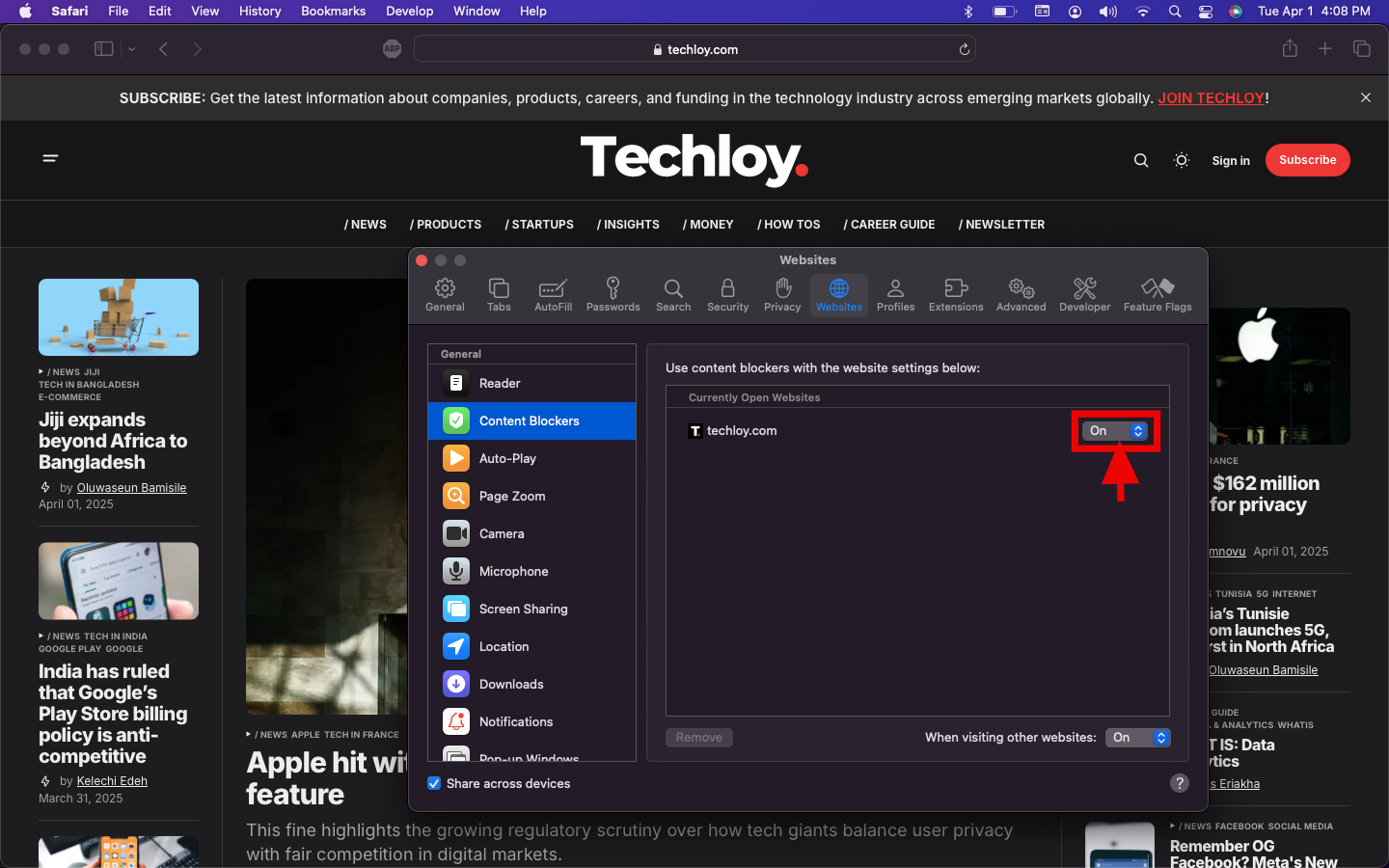
Task: Select the Websites globe tab
Action: click(x=839, y=295)
